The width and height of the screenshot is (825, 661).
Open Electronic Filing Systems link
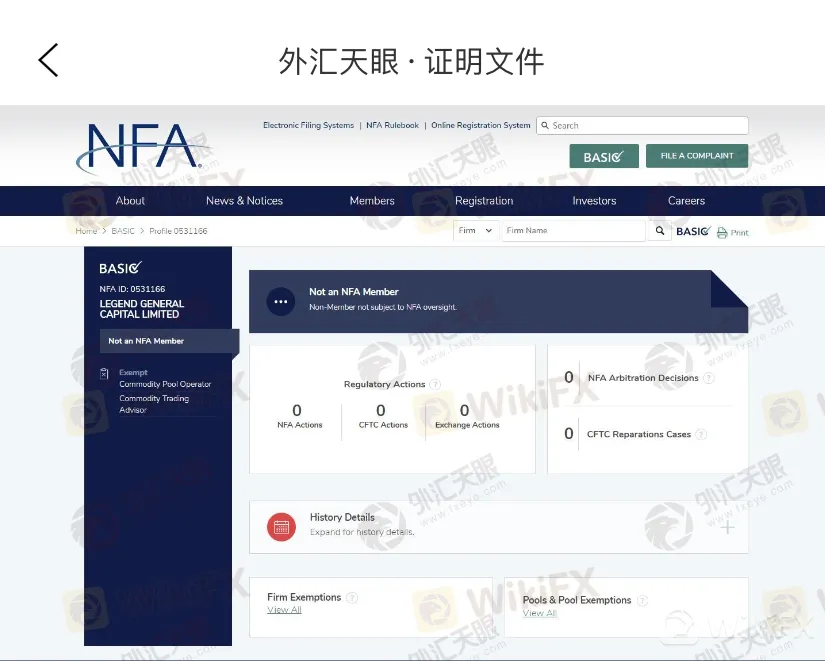click(x=308, y=125)
